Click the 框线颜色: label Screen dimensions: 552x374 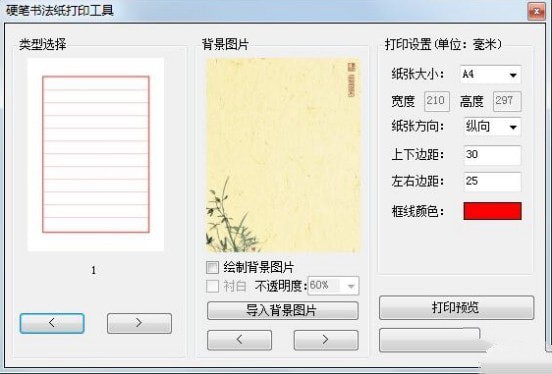418,211
